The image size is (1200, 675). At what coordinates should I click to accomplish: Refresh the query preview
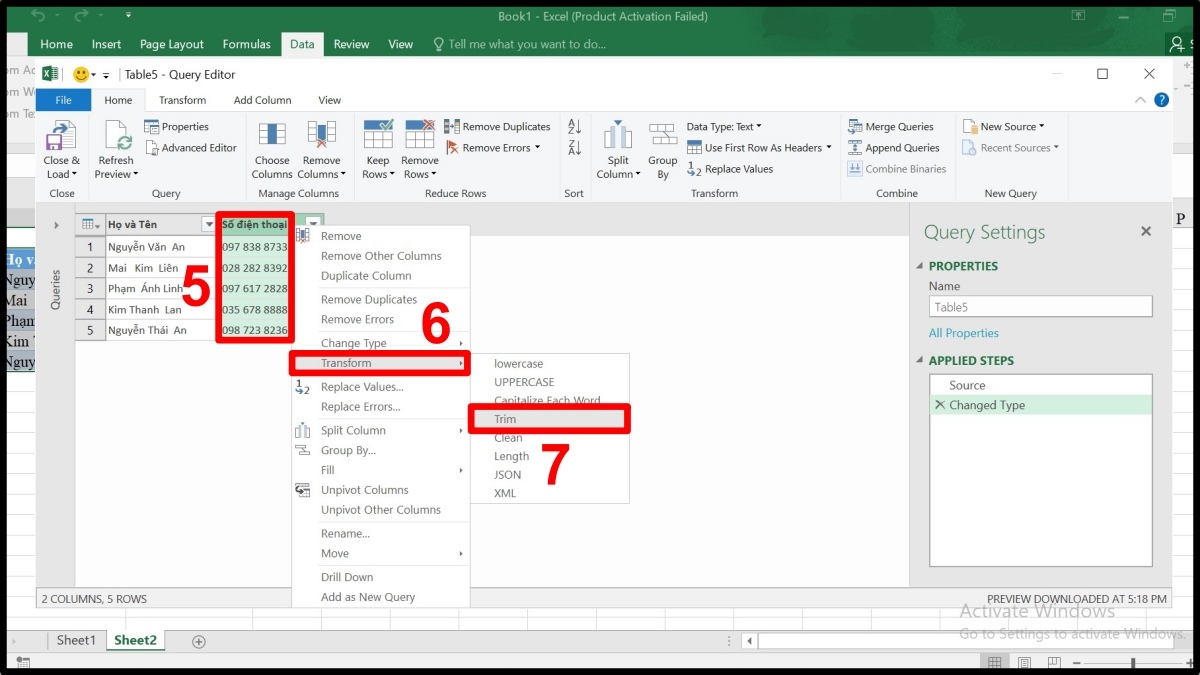click(115, 148)
